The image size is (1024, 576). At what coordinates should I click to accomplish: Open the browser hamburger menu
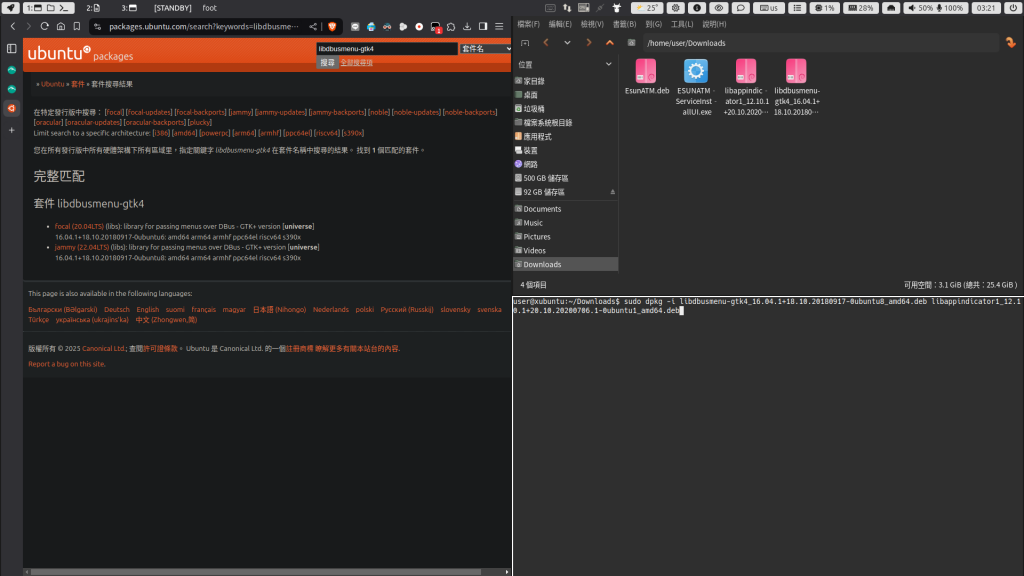pyautogui.click(x=499, y=27)
